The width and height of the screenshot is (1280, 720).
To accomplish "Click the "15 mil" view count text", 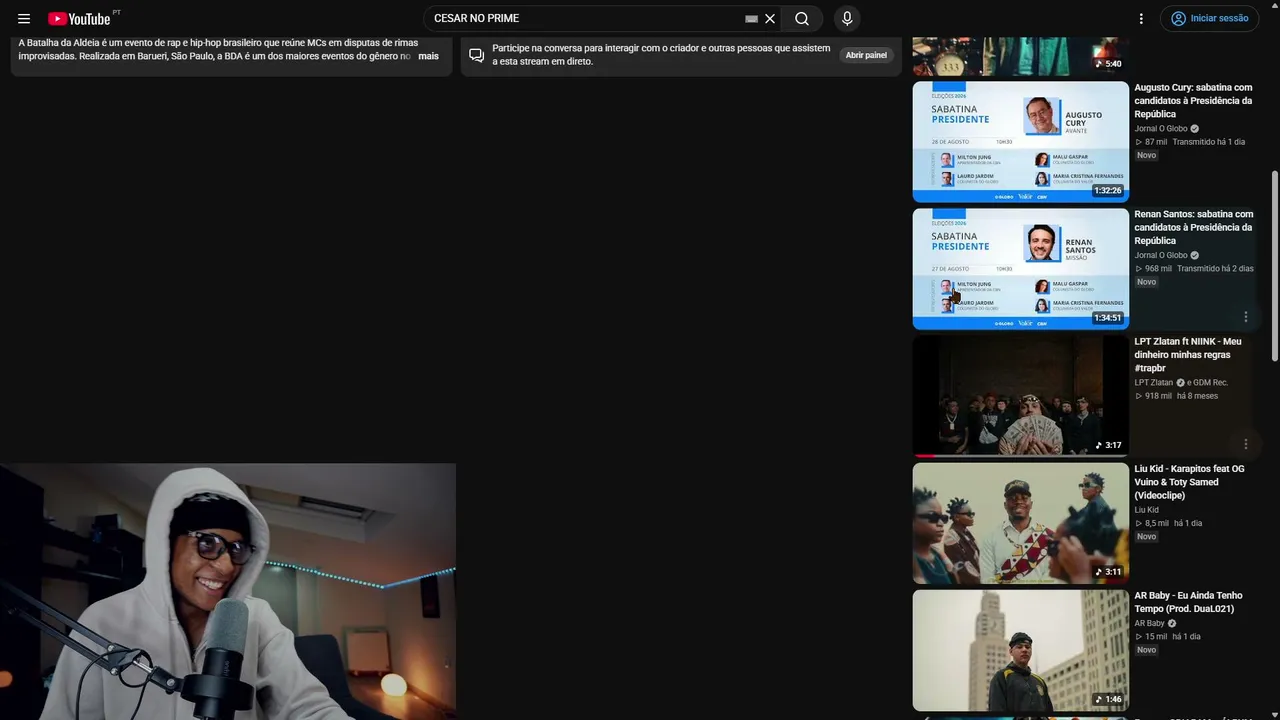I will click(1156, 637).
